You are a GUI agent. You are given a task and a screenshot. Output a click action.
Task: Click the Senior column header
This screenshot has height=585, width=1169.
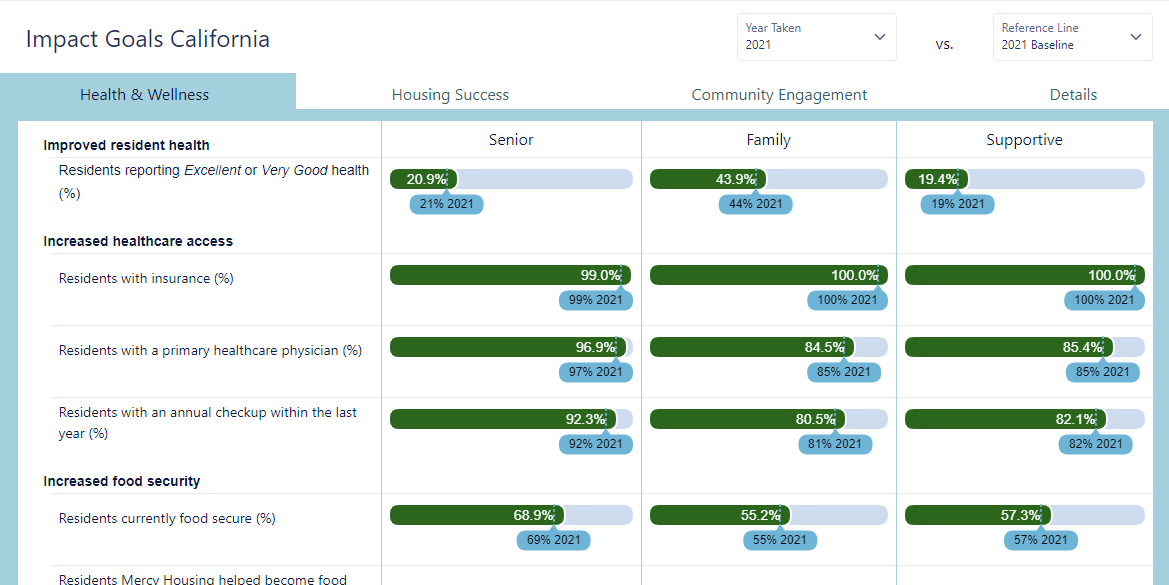point(511,139)
